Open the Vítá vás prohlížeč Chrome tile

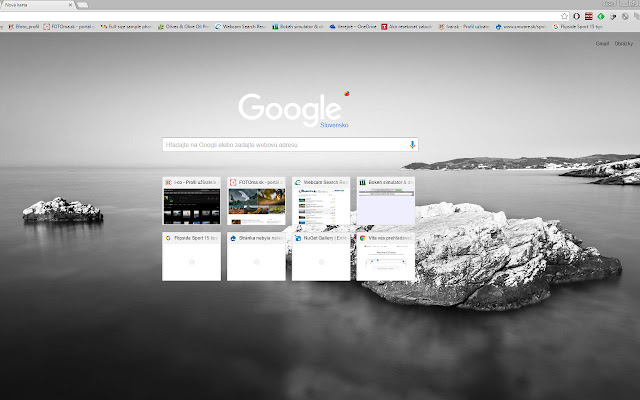pos(386,257)
